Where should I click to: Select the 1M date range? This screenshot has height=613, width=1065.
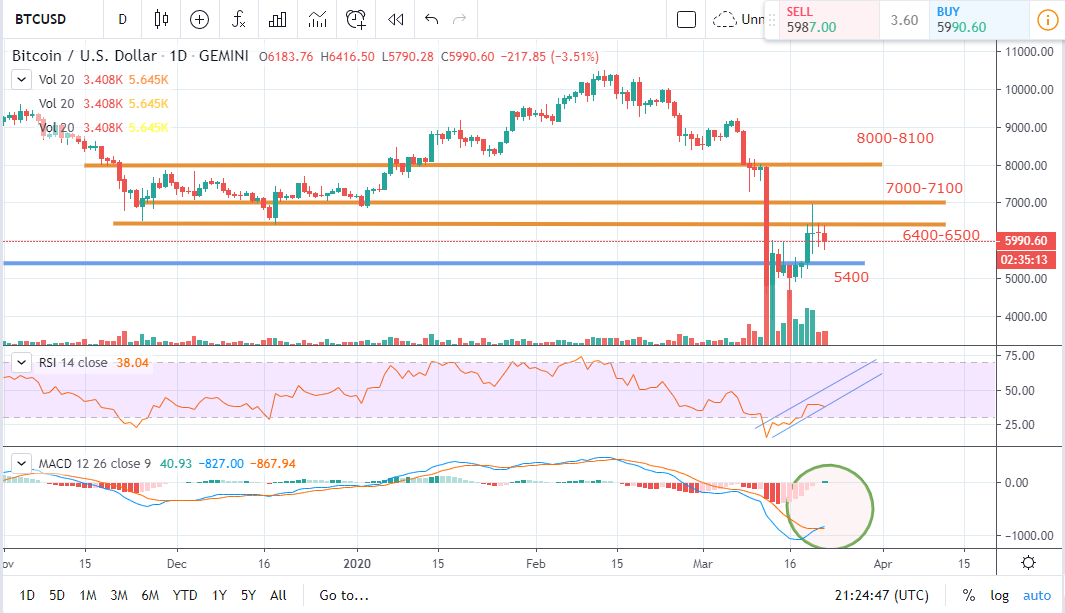point(88,595)
